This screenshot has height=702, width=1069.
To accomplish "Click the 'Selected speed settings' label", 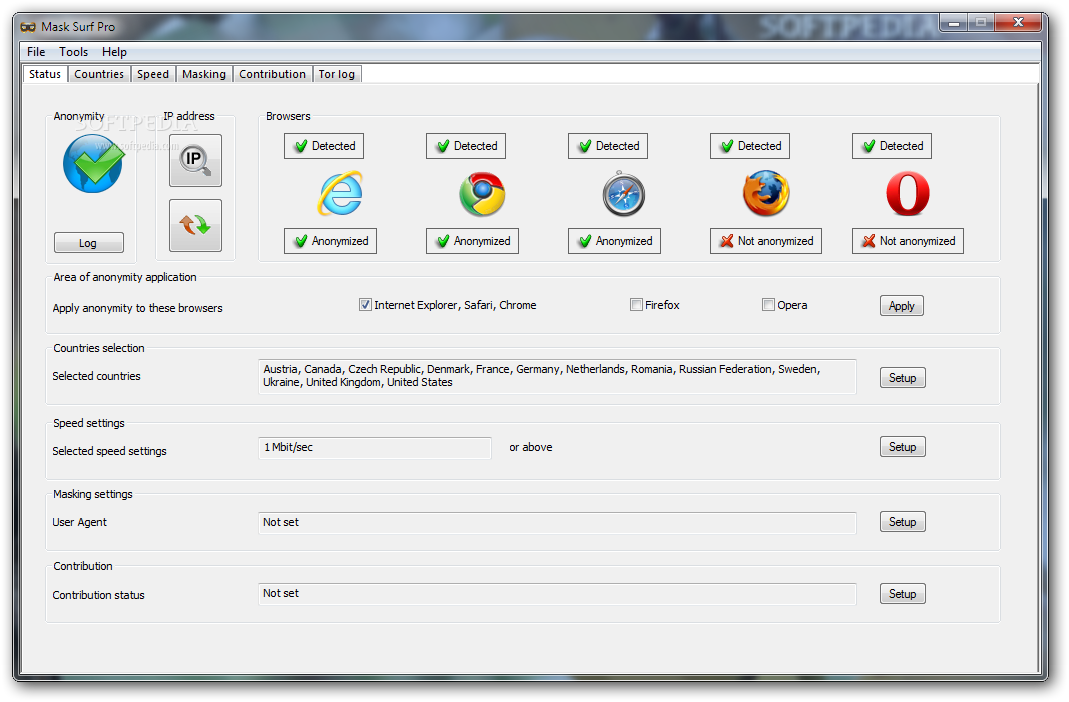I will 109,451.
